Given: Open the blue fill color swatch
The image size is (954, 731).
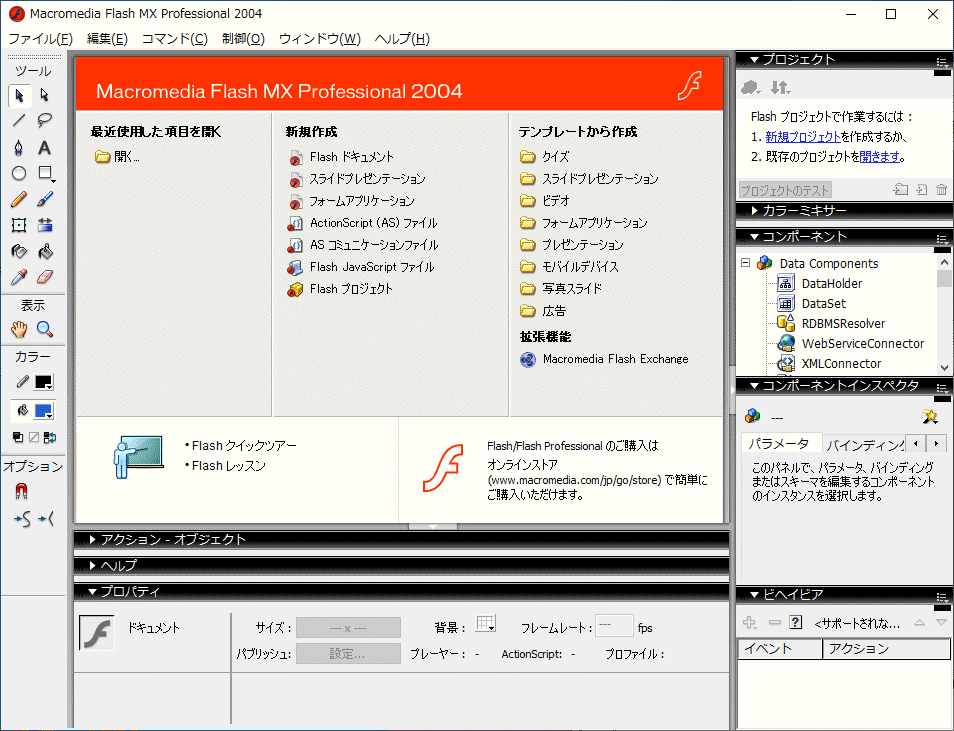Looking at the screenshot, I should point(43,411).
